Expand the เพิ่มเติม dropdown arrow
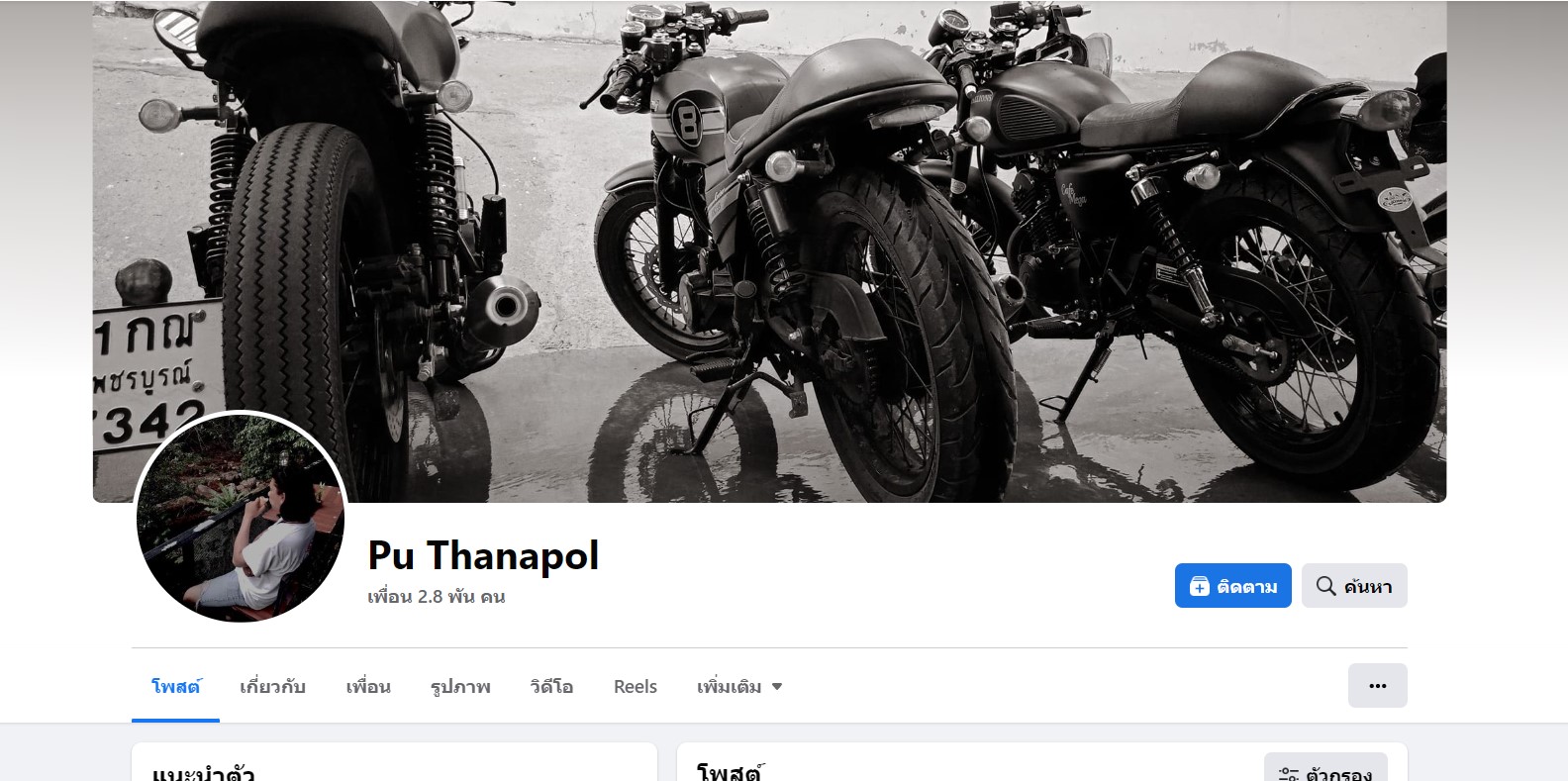 (777, 686)
